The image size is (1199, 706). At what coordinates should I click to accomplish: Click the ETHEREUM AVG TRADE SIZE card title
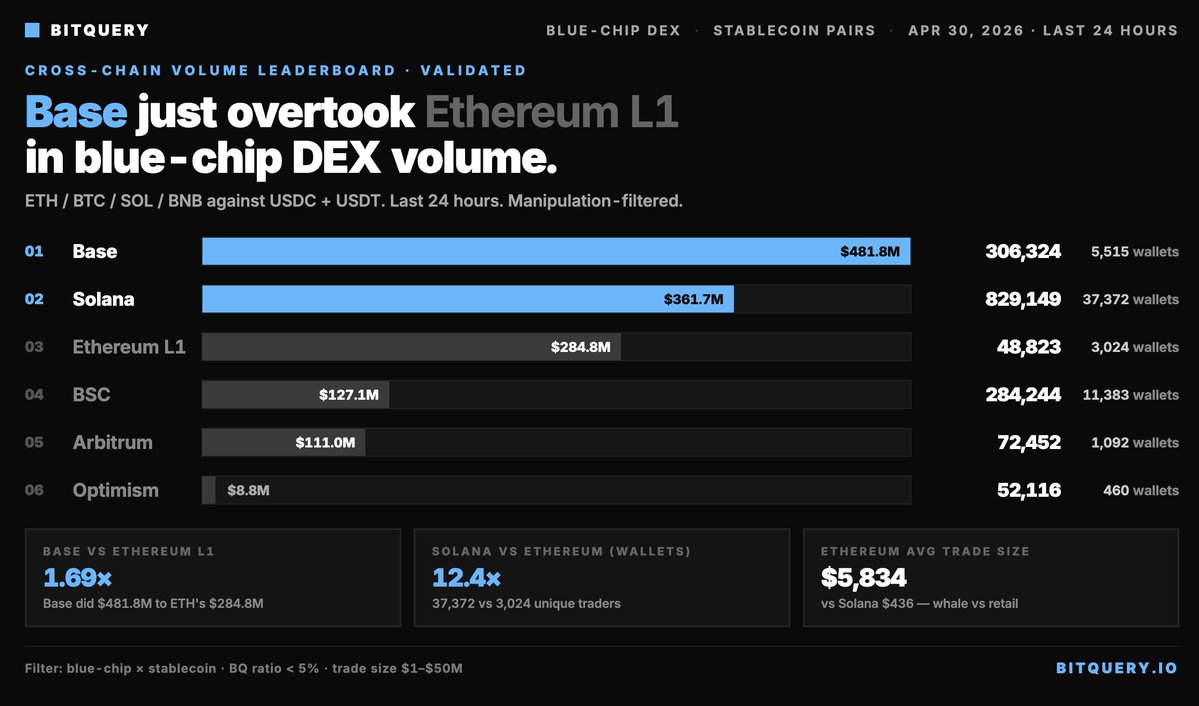point(925,551)
